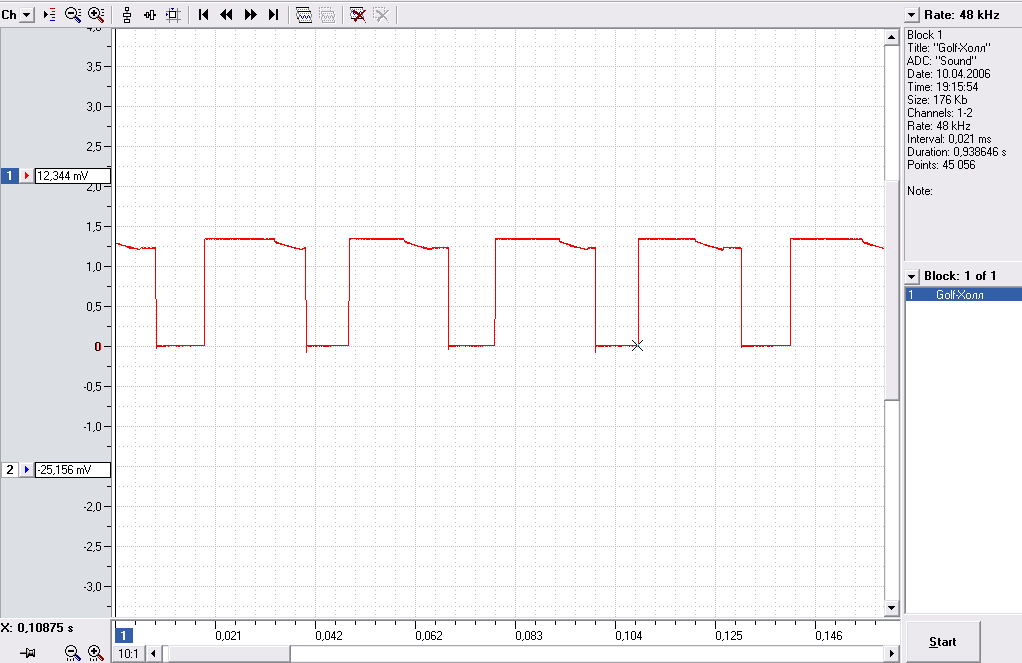Click the delete waveform red X icon
This screenshot has width=1022, height=663.
pos(357,14)
